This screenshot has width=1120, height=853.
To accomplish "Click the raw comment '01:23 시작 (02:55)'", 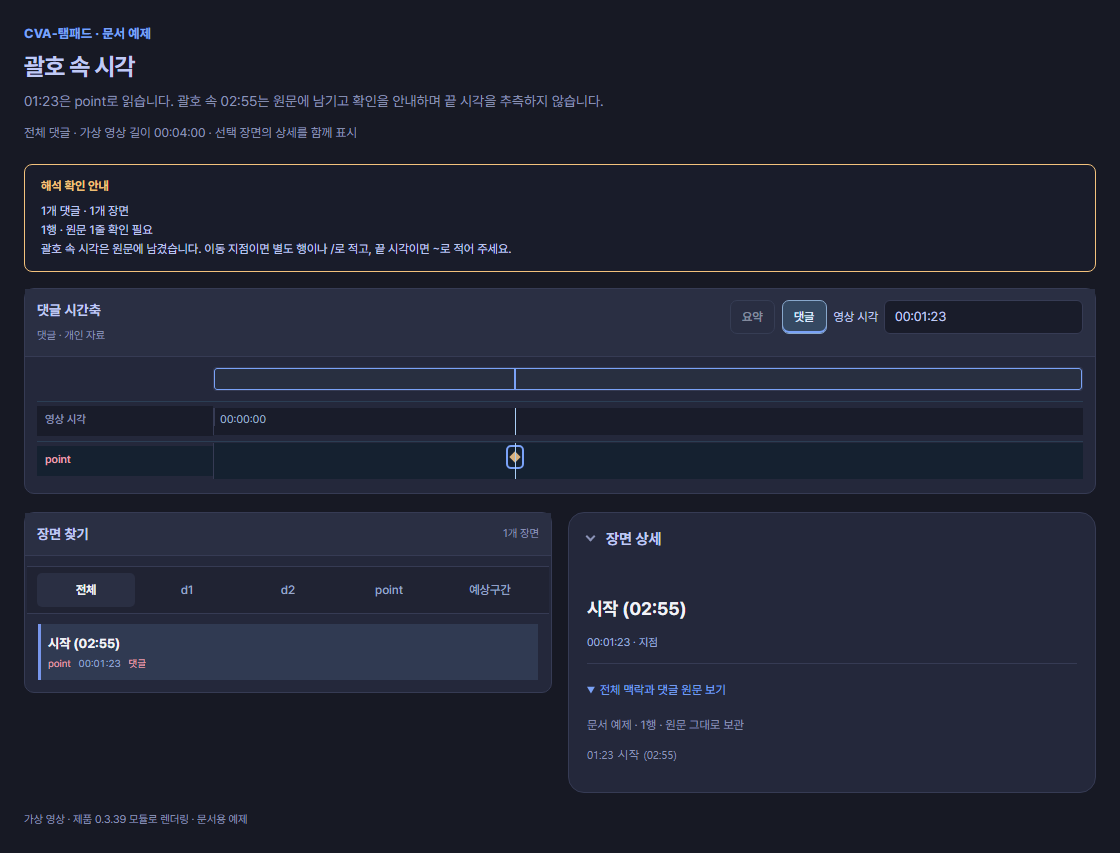I will (x=631, y=755).
